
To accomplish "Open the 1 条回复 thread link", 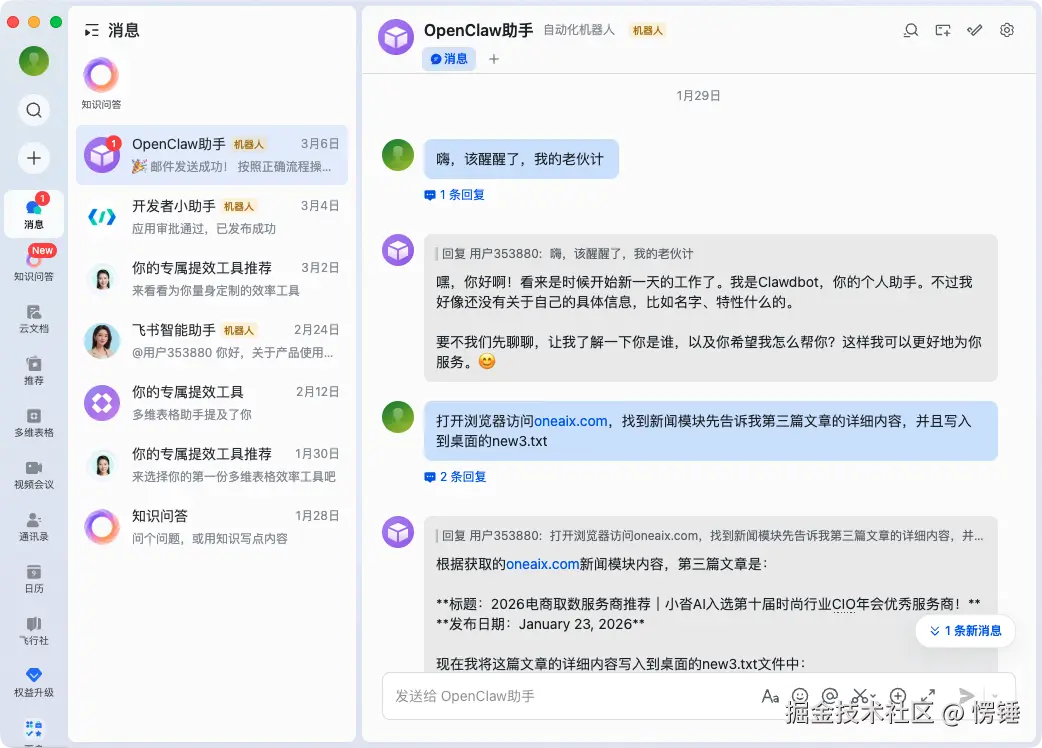I will (x=455, y=195).
